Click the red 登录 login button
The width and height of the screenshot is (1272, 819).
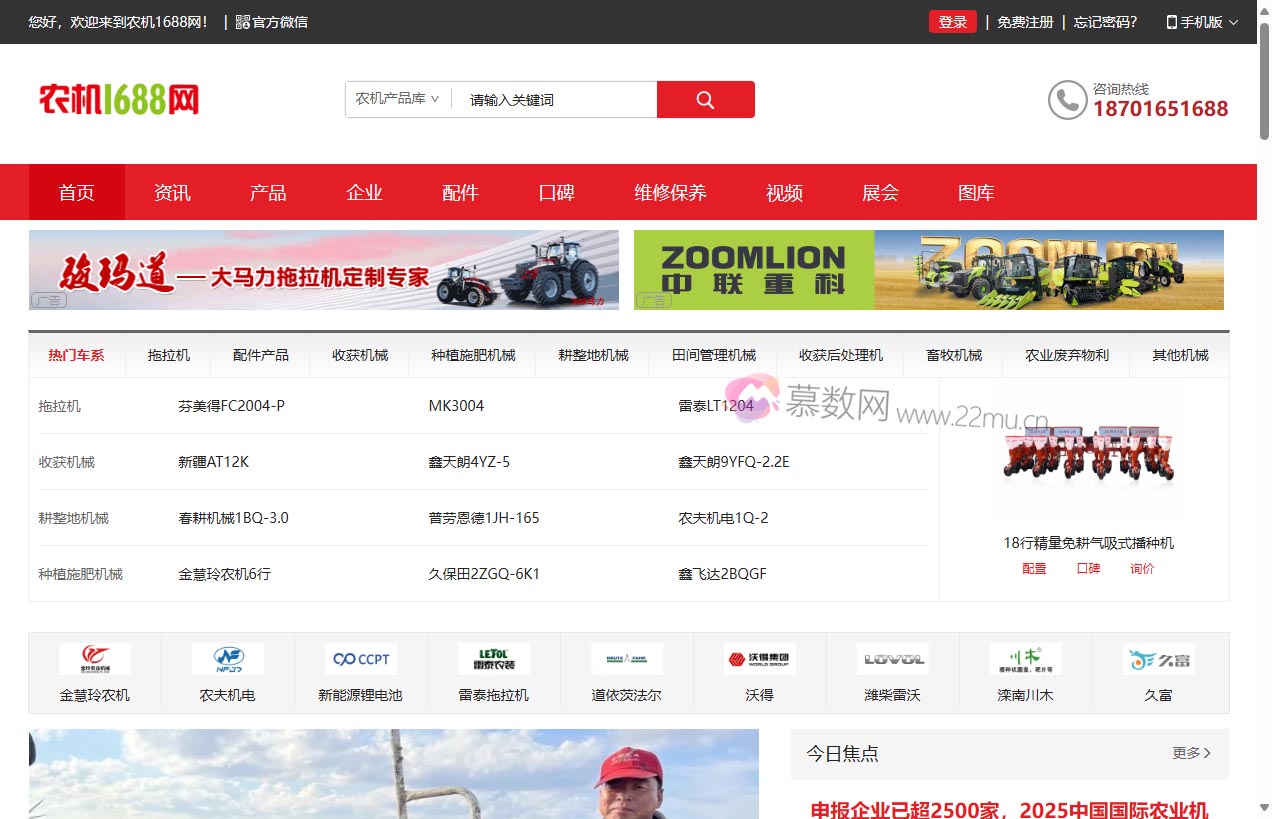pyautogui.click(x=952, y=21)
